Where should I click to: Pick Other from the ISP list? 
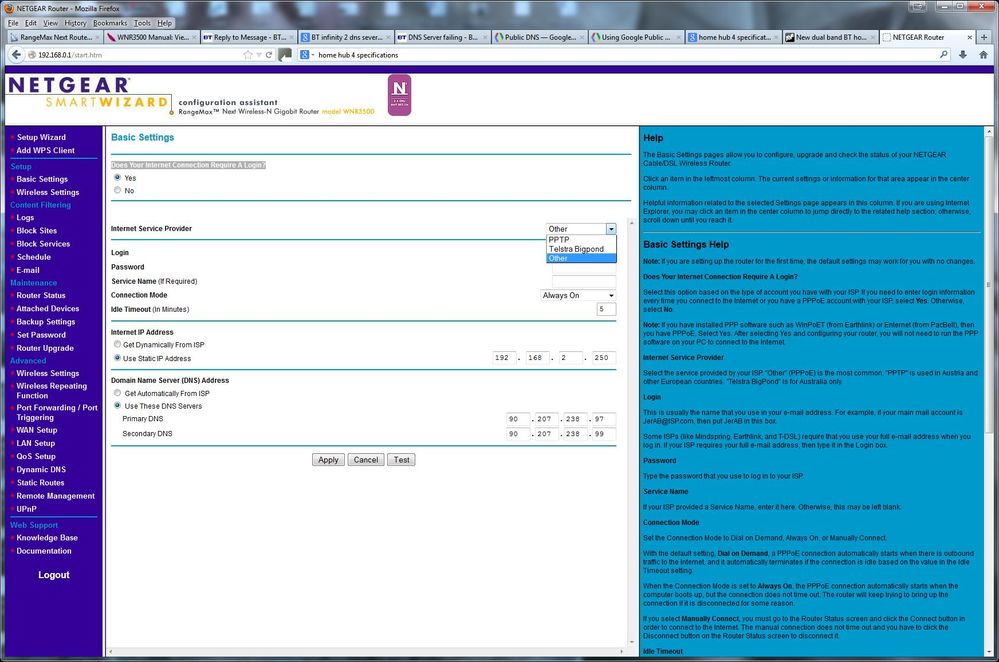point(581,258)
